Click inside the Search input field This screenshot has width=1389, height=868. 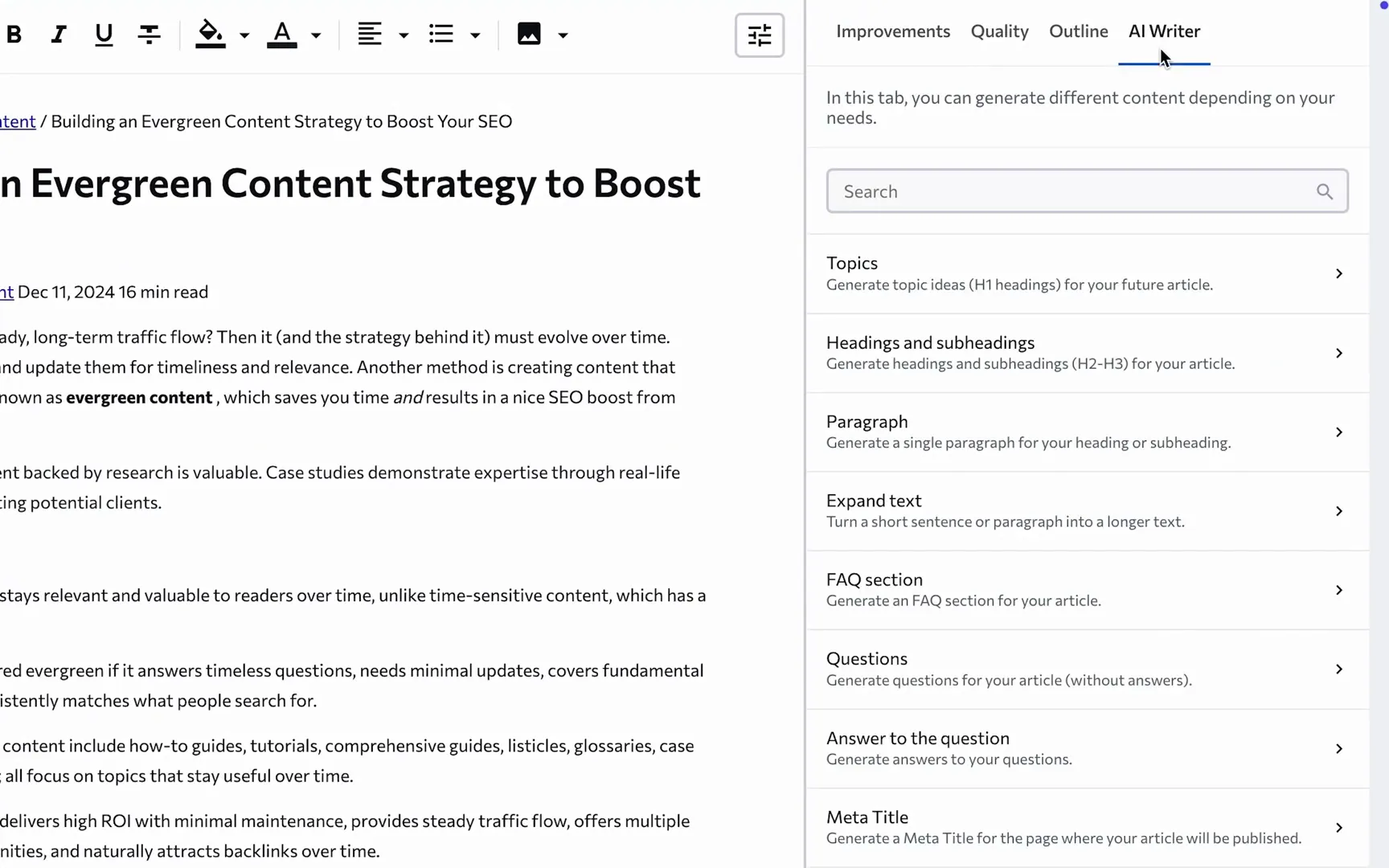coord(1045,191)
